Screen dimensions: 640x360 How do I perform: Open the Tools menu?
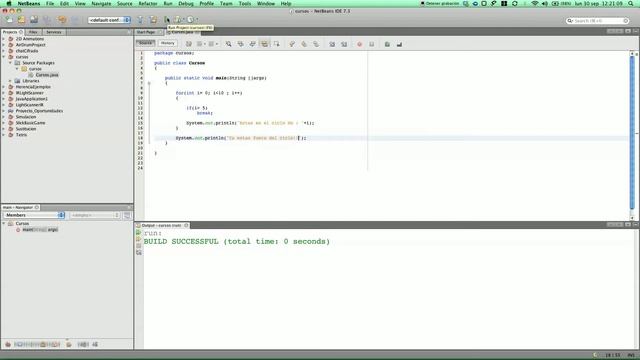point(245,3)
